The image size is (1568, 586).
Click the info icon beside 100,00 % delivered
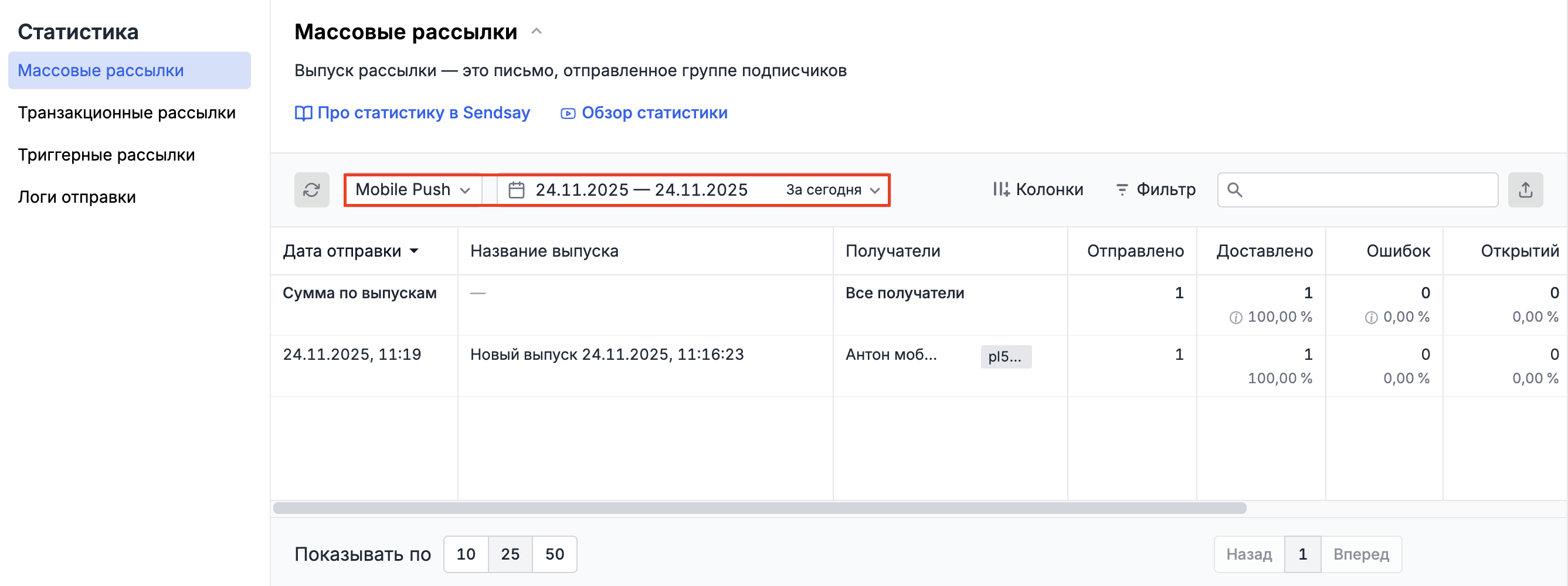(1235, 318)
